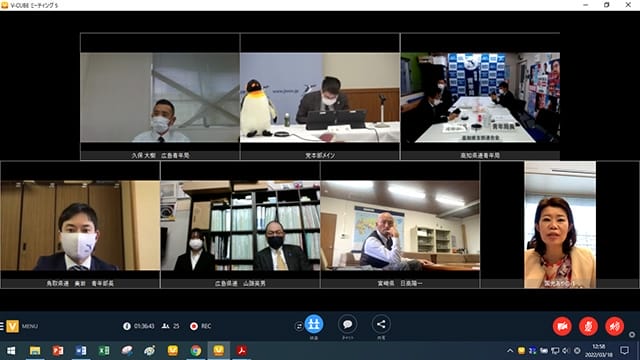Toggle the red muted speaker button
640x360 pixels.
coord(615,326)
